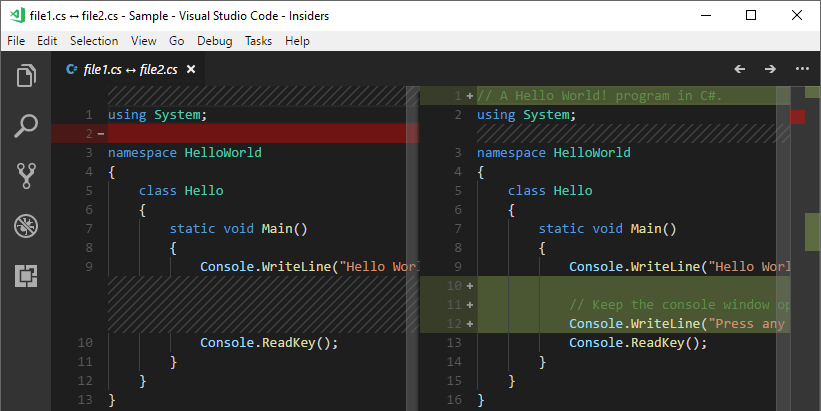Open the Debug view in activity bar
821x411 pixels.
click(26, 226)
